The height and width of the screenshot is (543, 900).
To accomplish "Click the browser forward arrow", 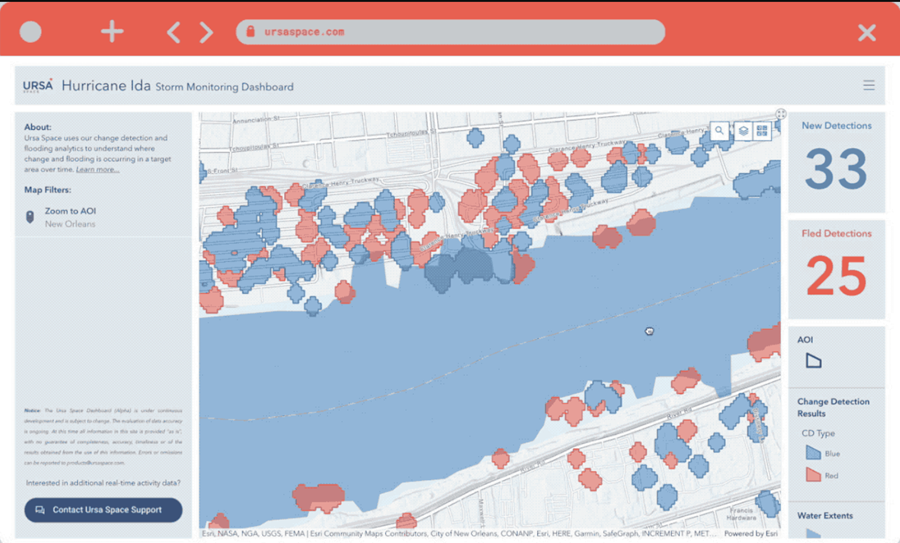I will pyautogui.click(x=206, y=32).
